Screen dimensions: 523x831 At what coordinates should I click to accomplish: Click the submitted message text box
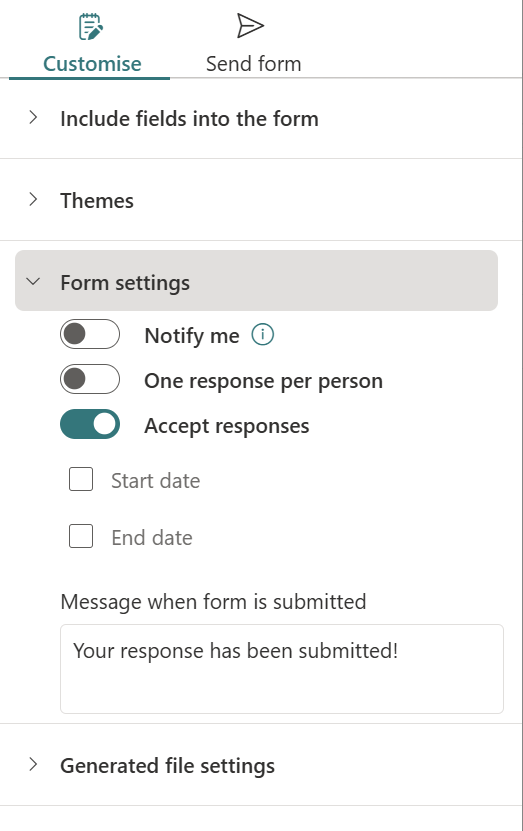pyautogui.click(x=282, y=669)
